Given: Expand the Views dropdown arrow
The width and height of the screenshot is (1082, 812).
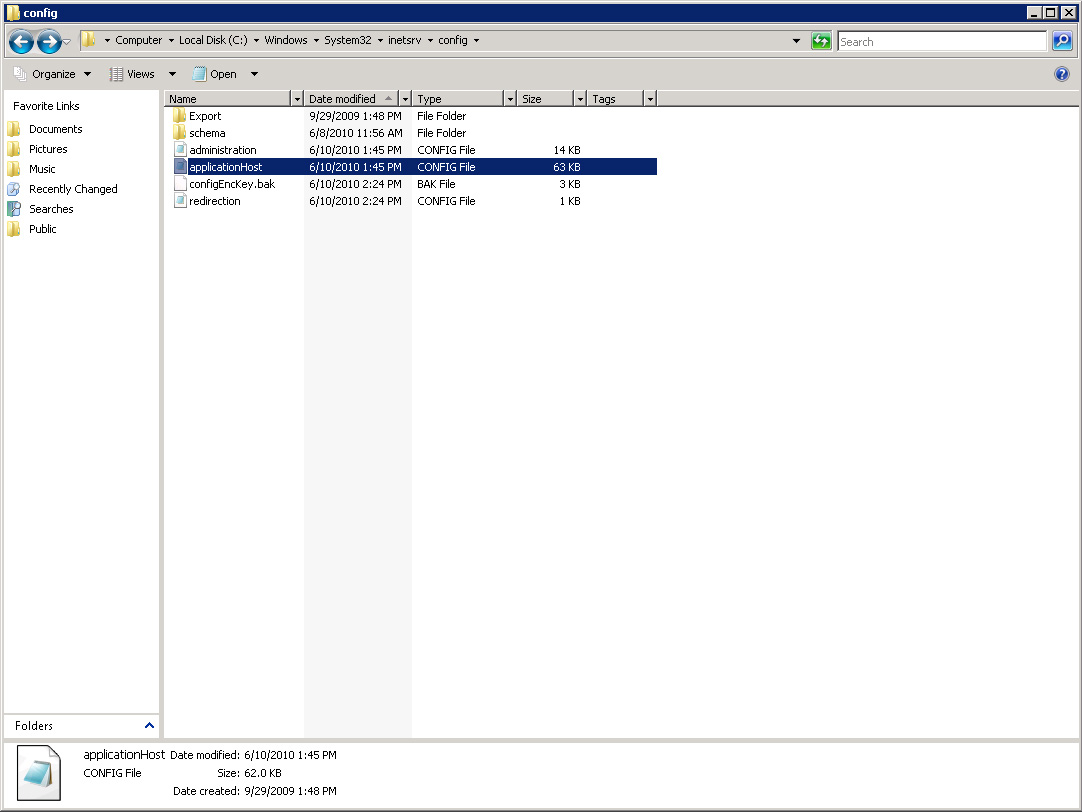Looking at the screenshot, I should (173, 74).
